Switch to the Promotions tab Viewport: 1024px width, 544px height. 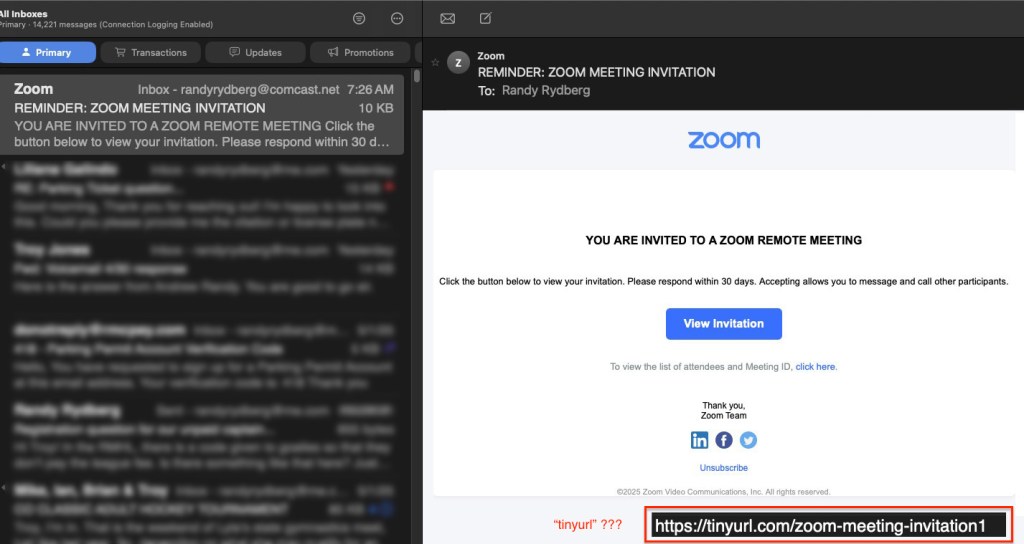(360, 52)
